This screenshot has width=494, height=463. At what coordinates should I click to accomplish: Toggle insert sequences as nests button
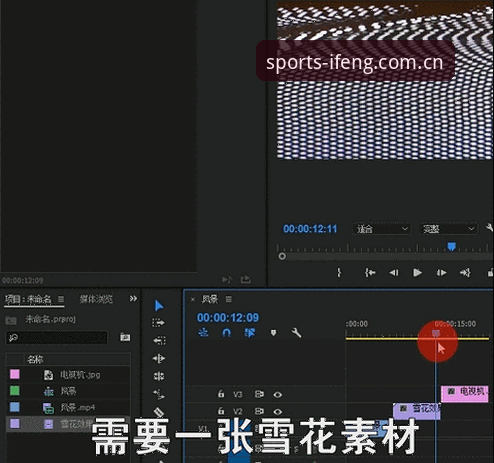click(x=203, y=332)
